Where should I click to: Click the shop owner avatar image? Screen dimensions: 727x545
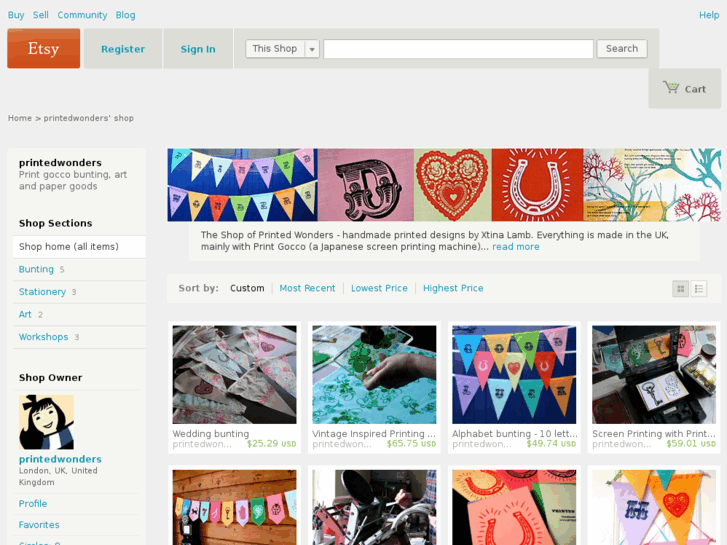[46, 422]
